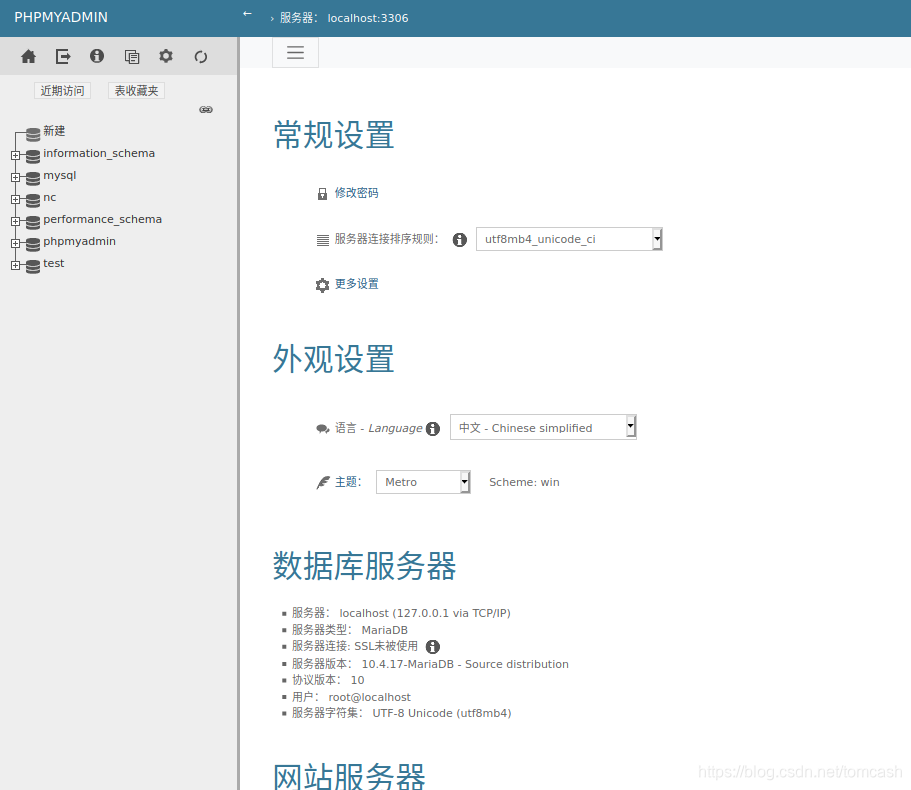
Task: Click the 'localhost (127.0.0.1 via TCP/IP)' text
Action: coord(425,613)
